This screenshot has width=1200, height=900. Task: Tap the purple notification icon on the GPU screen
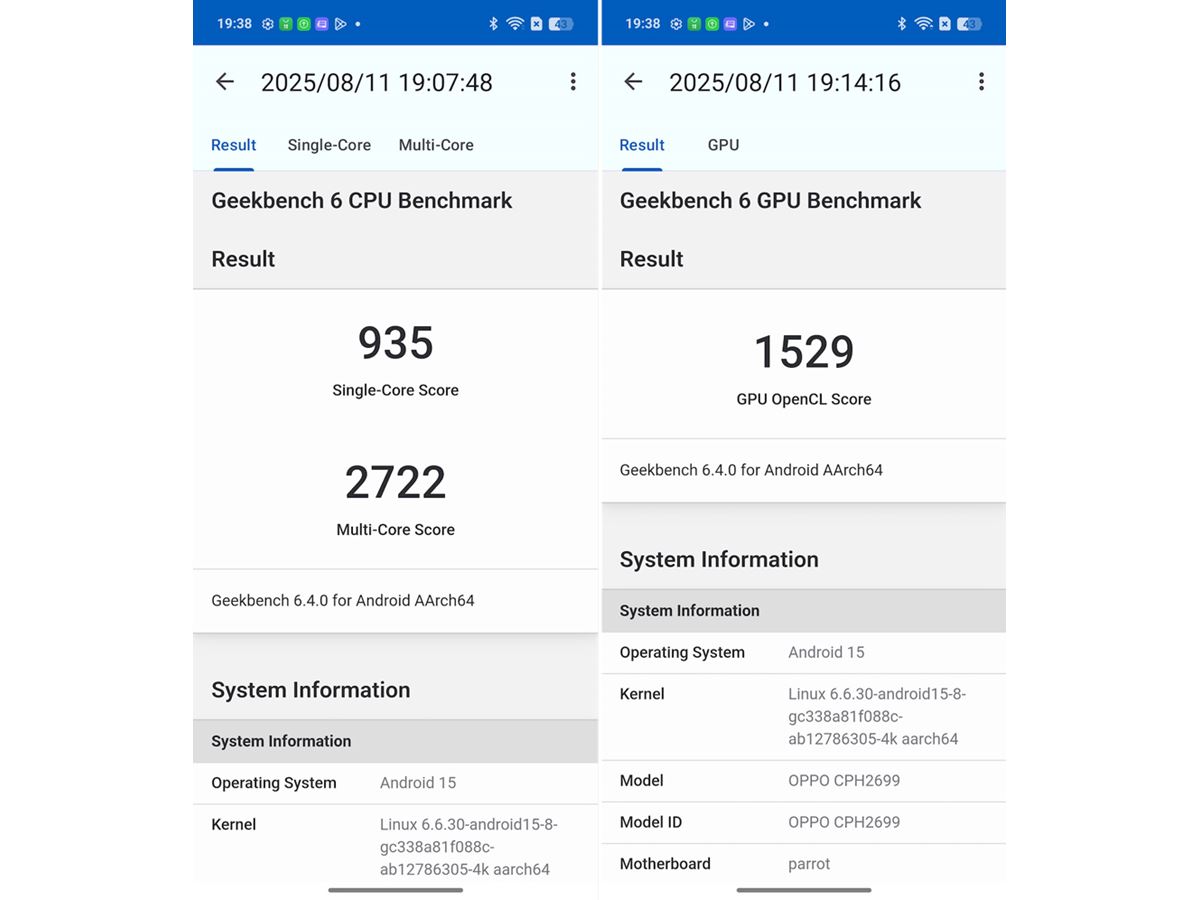(x=730, y=23)
